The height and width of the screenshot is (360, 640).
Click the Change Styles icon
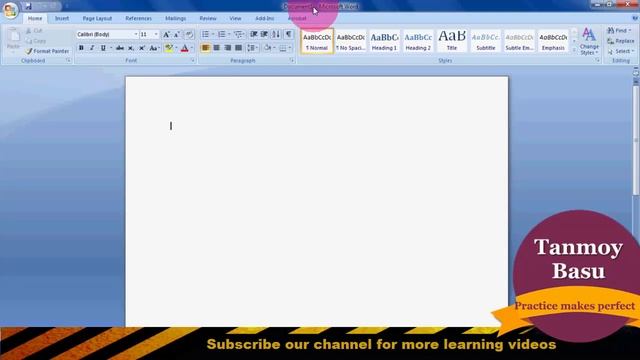(589, 42)
